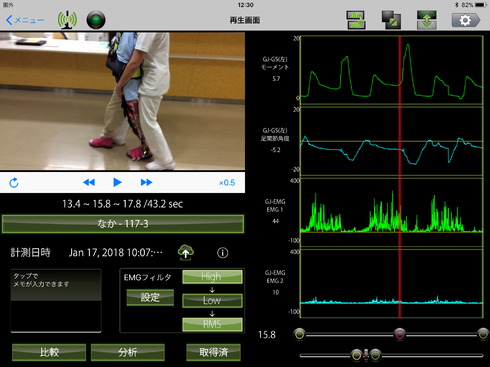Image resolution: width=490 pixels, height=367 pixels.
Task: Replay the video using the circular arrow
Action: (x=14, y=183)
